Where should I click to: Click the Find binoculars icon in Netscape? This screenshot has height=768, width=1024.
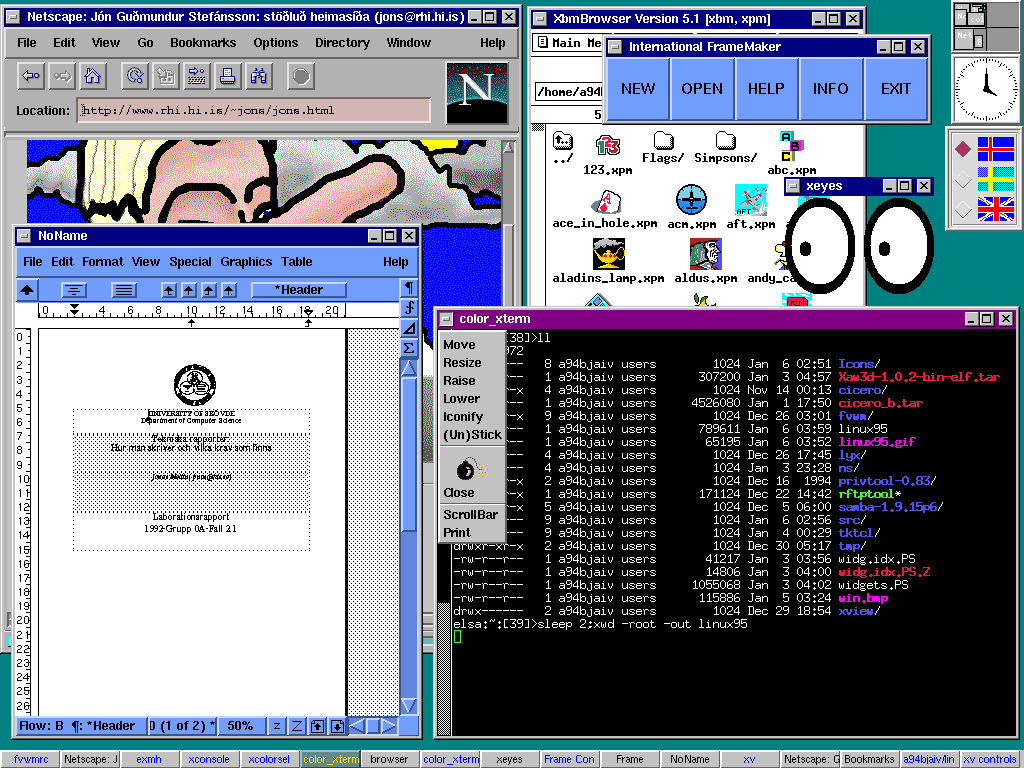[259, 75]
